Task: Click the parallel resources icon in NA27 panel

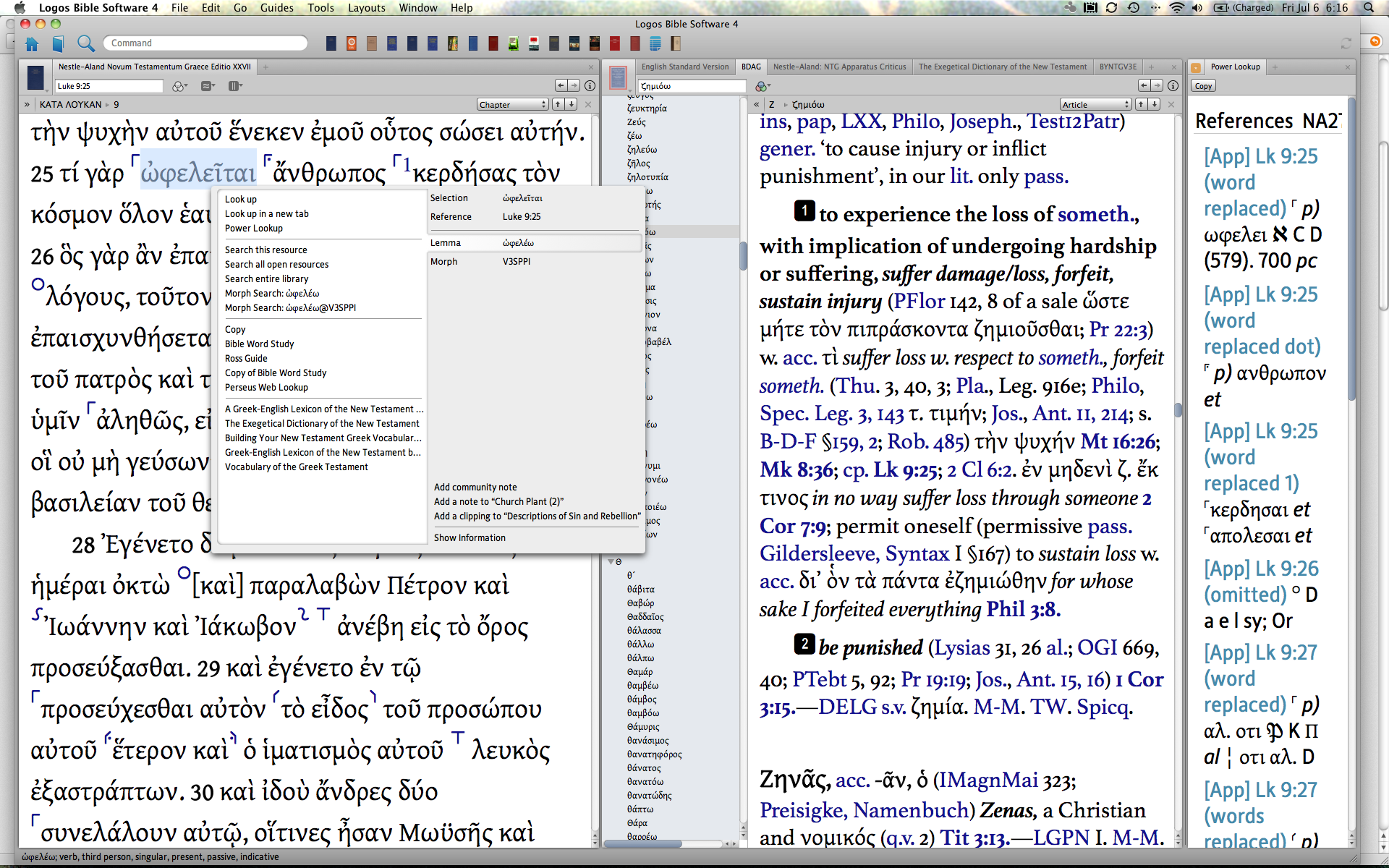Action: click(x=208, y=86)
